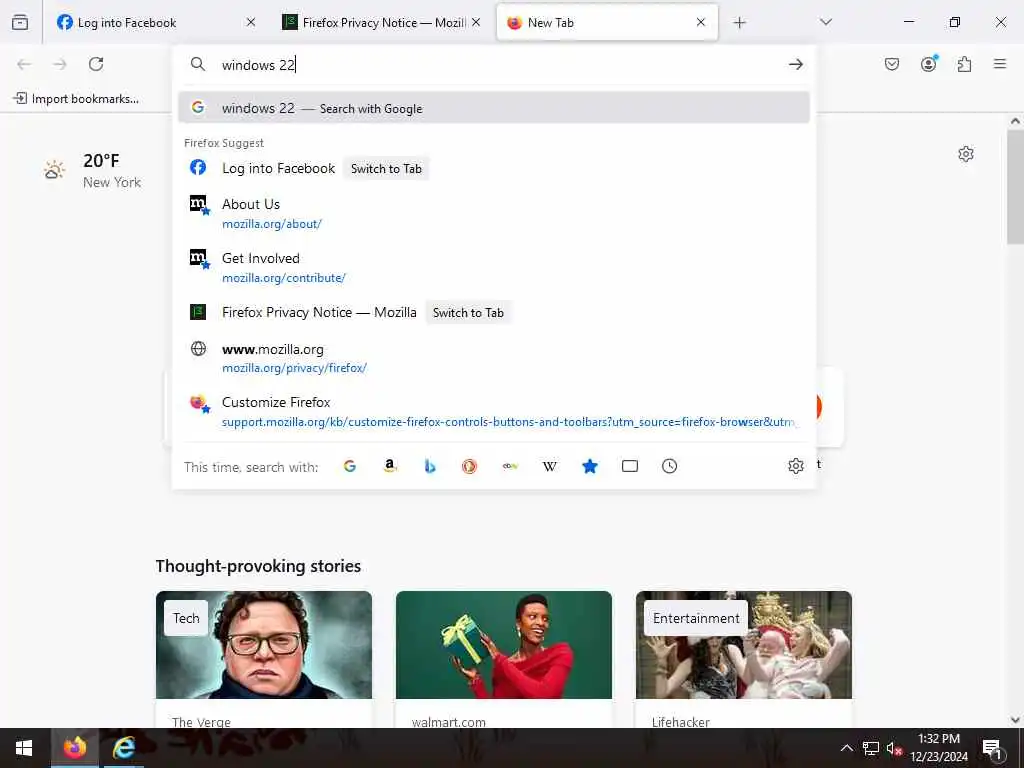Open the Tech story thumbnail
The image size is (1024, 768).
(x=264, y=645)
